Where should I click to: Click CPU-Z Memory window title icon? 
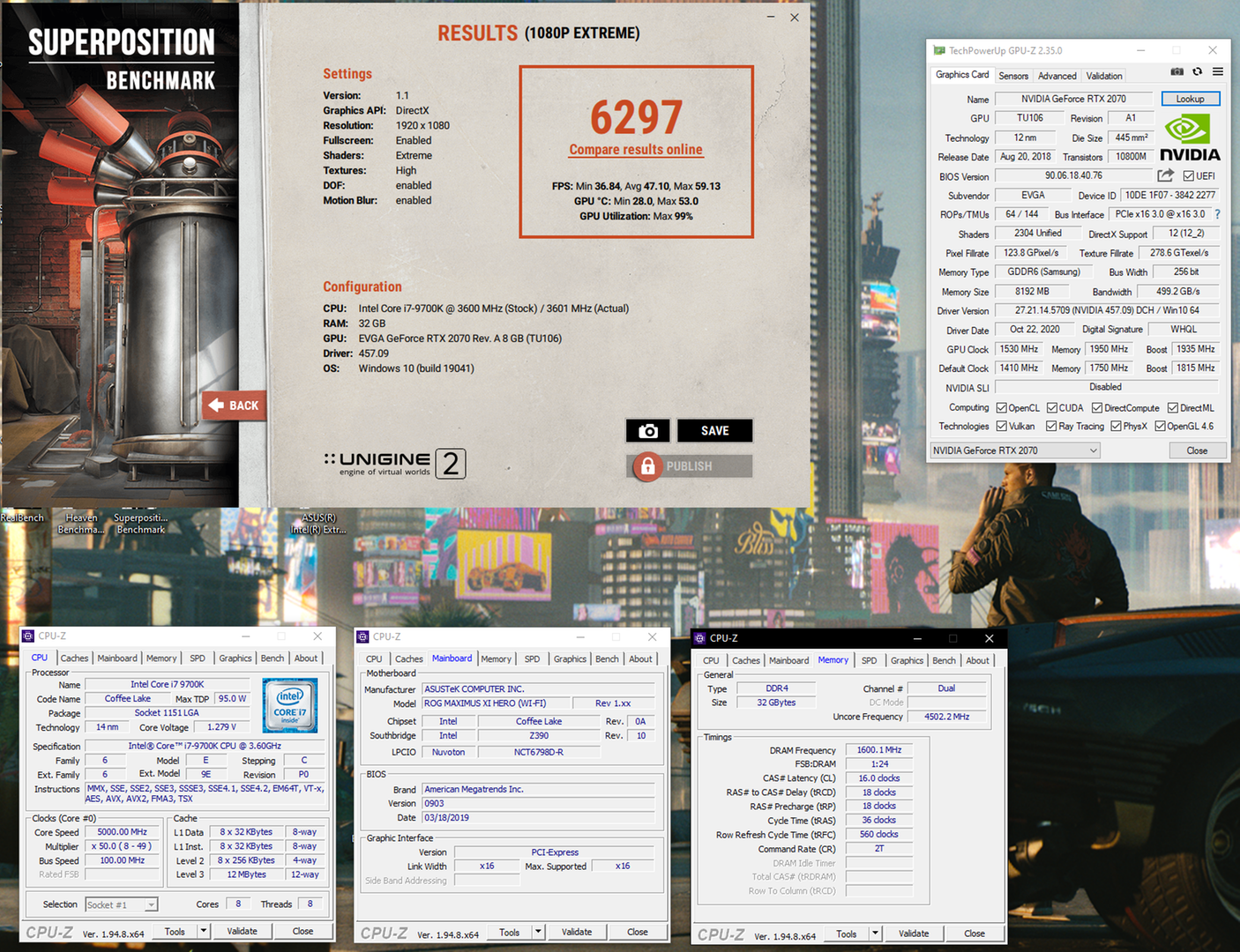699,638
